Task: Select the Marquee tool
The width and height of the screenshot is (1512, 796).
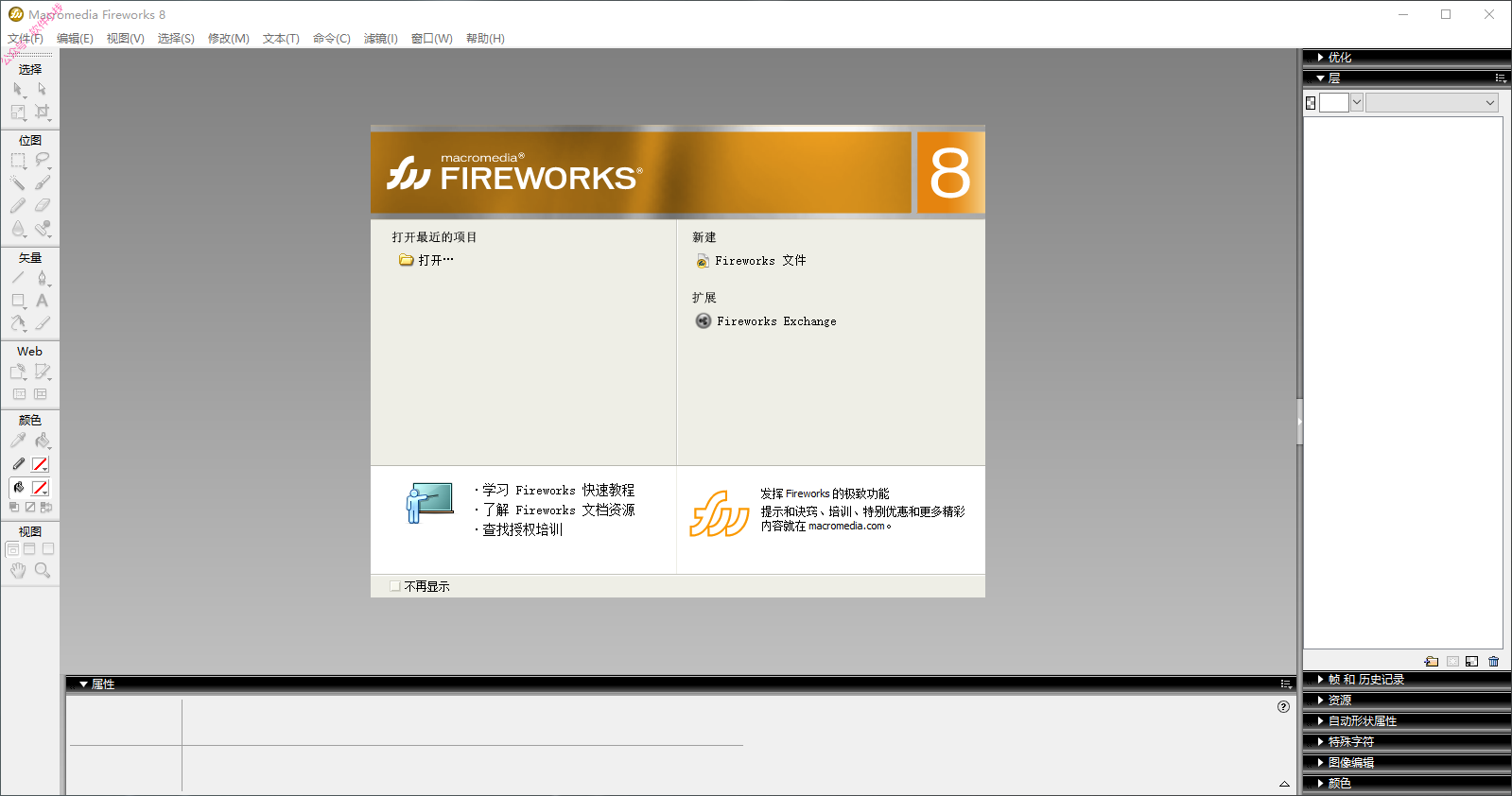Action: 18,160
